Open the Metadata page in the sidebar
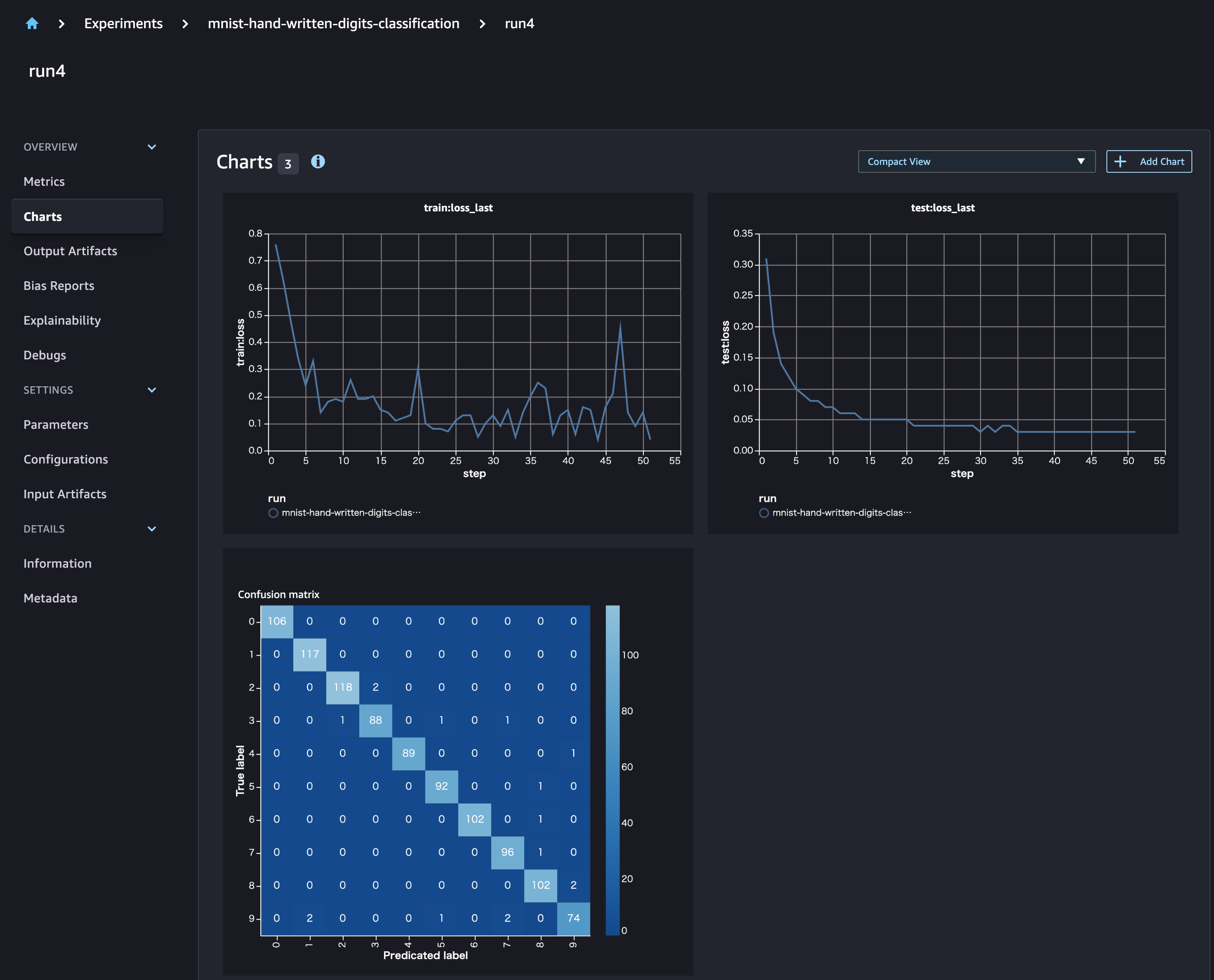1214x980 pixels. tap(50, 598)
